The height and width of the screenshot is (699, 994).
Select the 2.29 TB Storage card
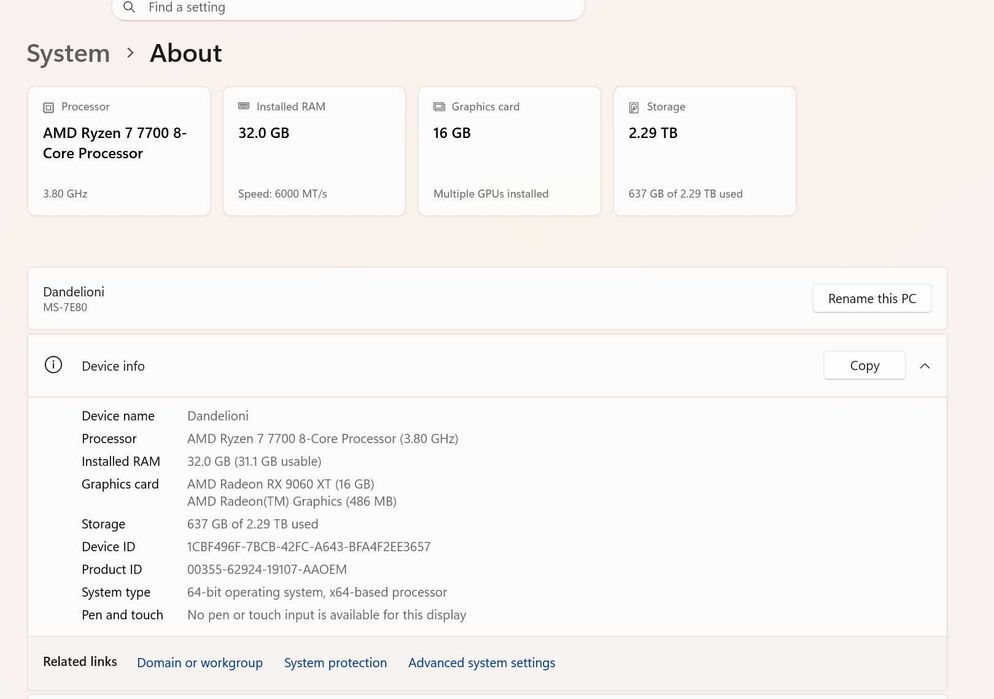(x=704, y=151)
